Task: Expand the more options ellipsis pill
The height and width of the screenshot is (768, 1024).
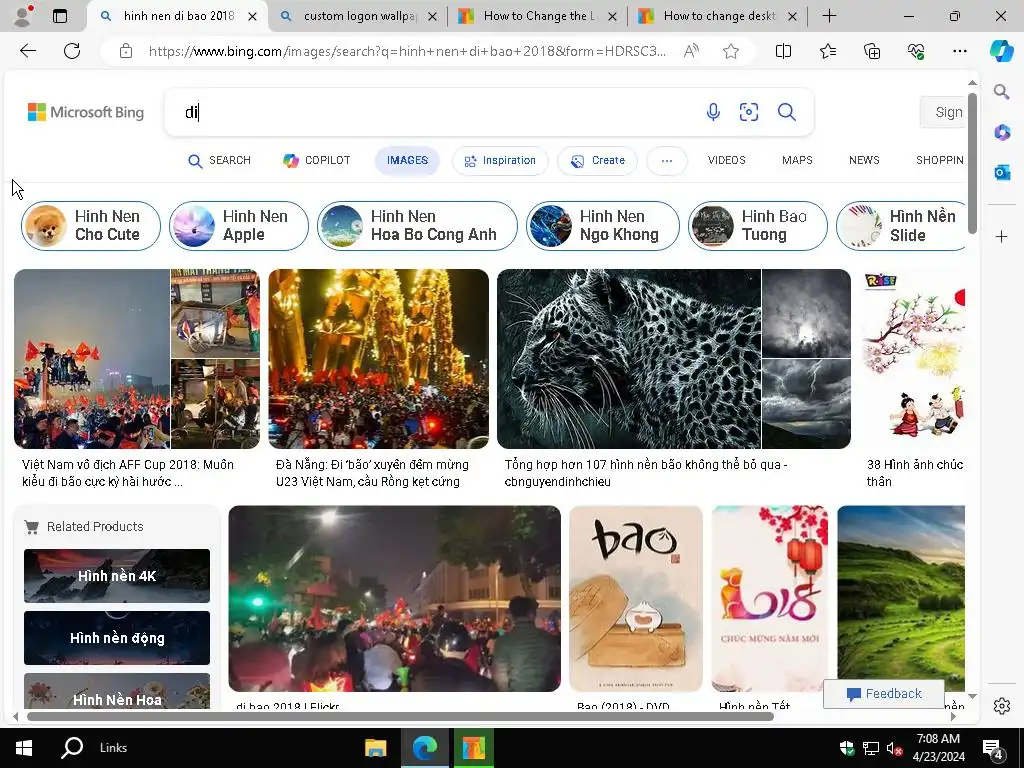Action: click(x=666, y=161)
